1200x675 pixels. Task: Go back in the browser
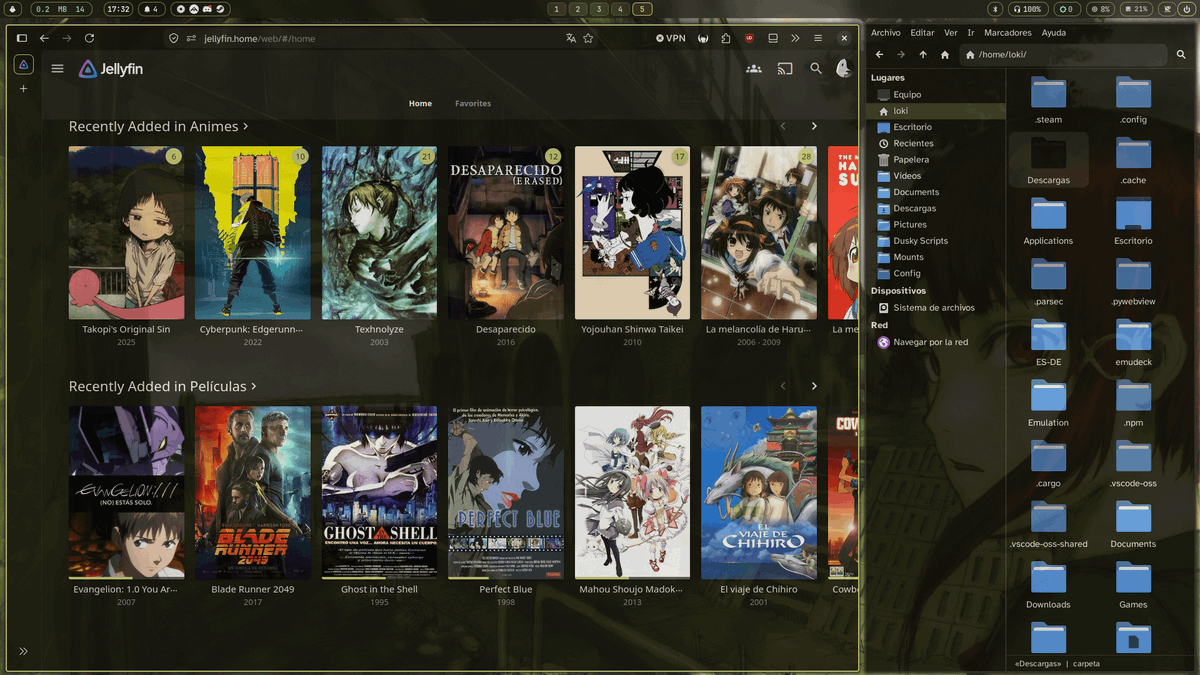click(x=44, y=38)
